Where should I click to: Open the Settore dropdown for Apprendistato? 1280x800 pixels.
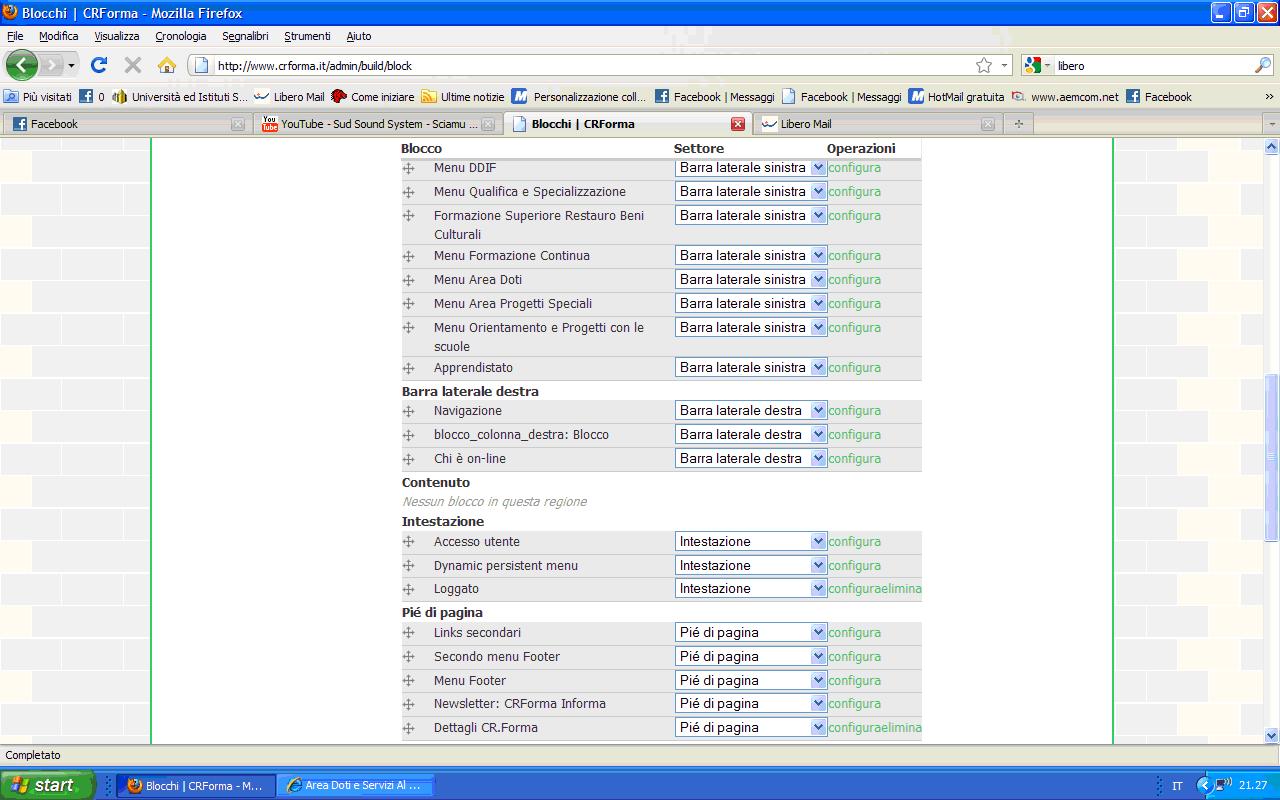[x=751, y=368]
